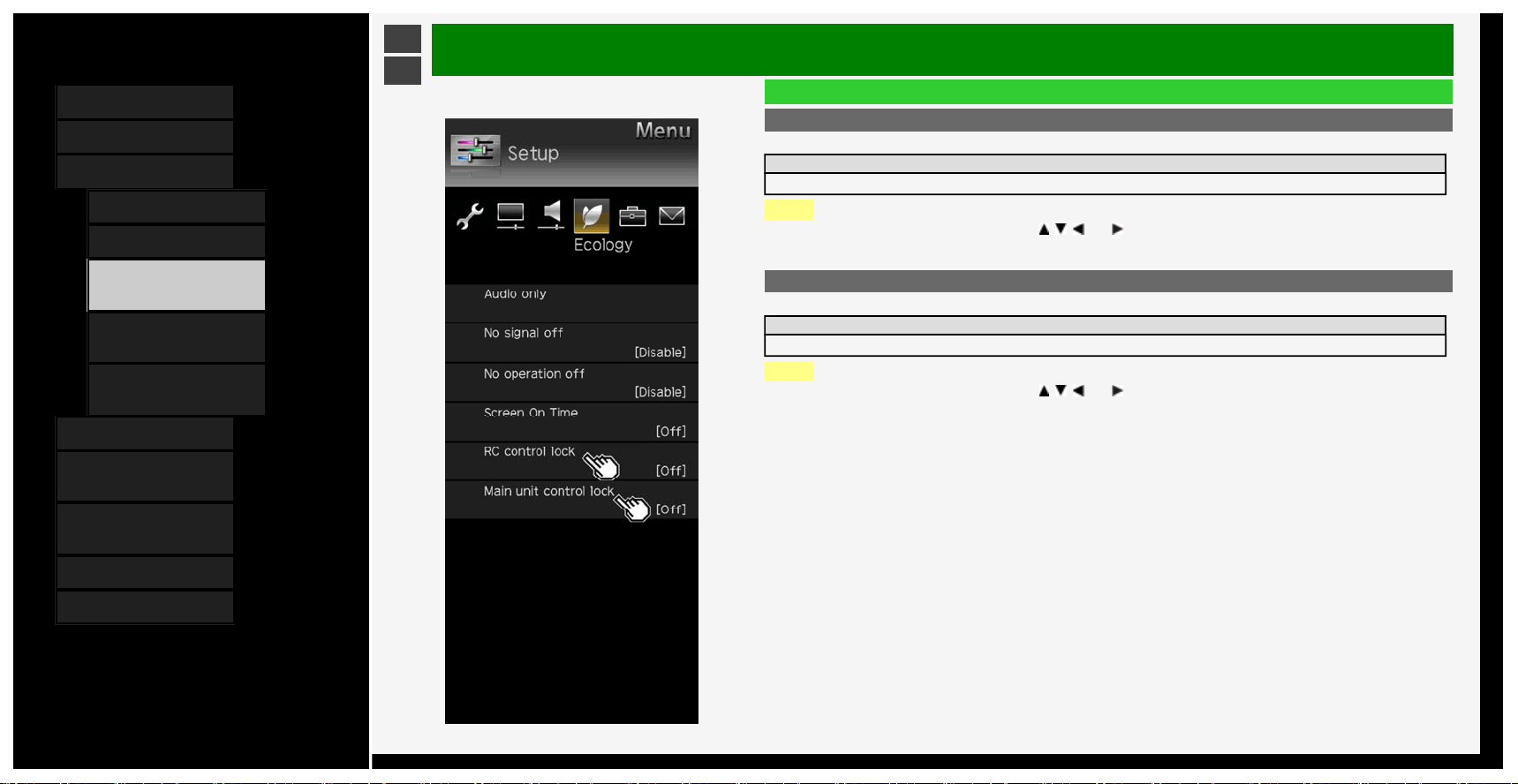Image resolution: width=1518 pixels, height=784 pixels.
Task: Open No signal off Disable setting
Action: coord(661,352)
